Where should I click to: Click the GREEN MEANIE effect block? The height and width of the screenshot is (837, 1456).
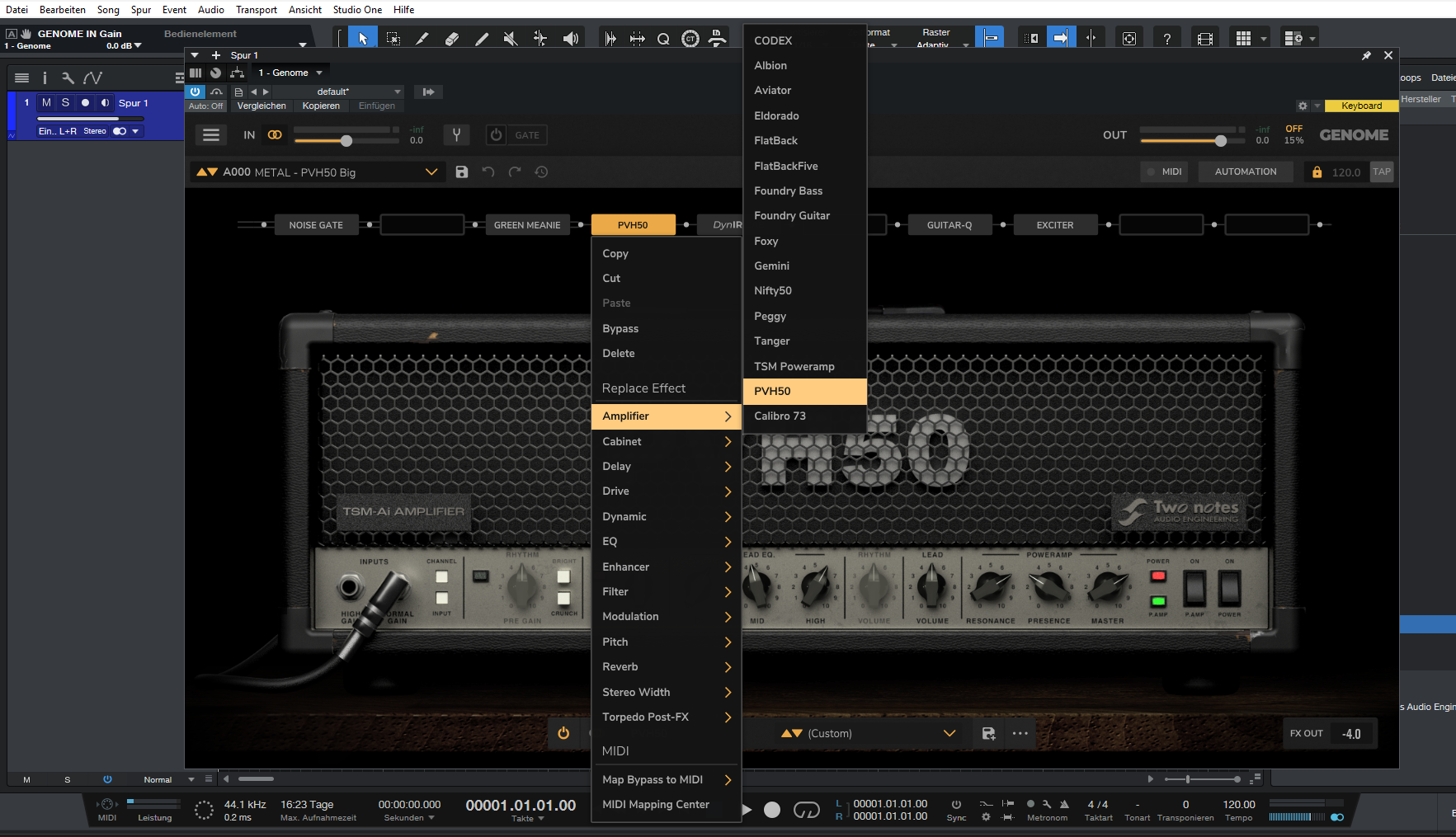tap(527, 225)
